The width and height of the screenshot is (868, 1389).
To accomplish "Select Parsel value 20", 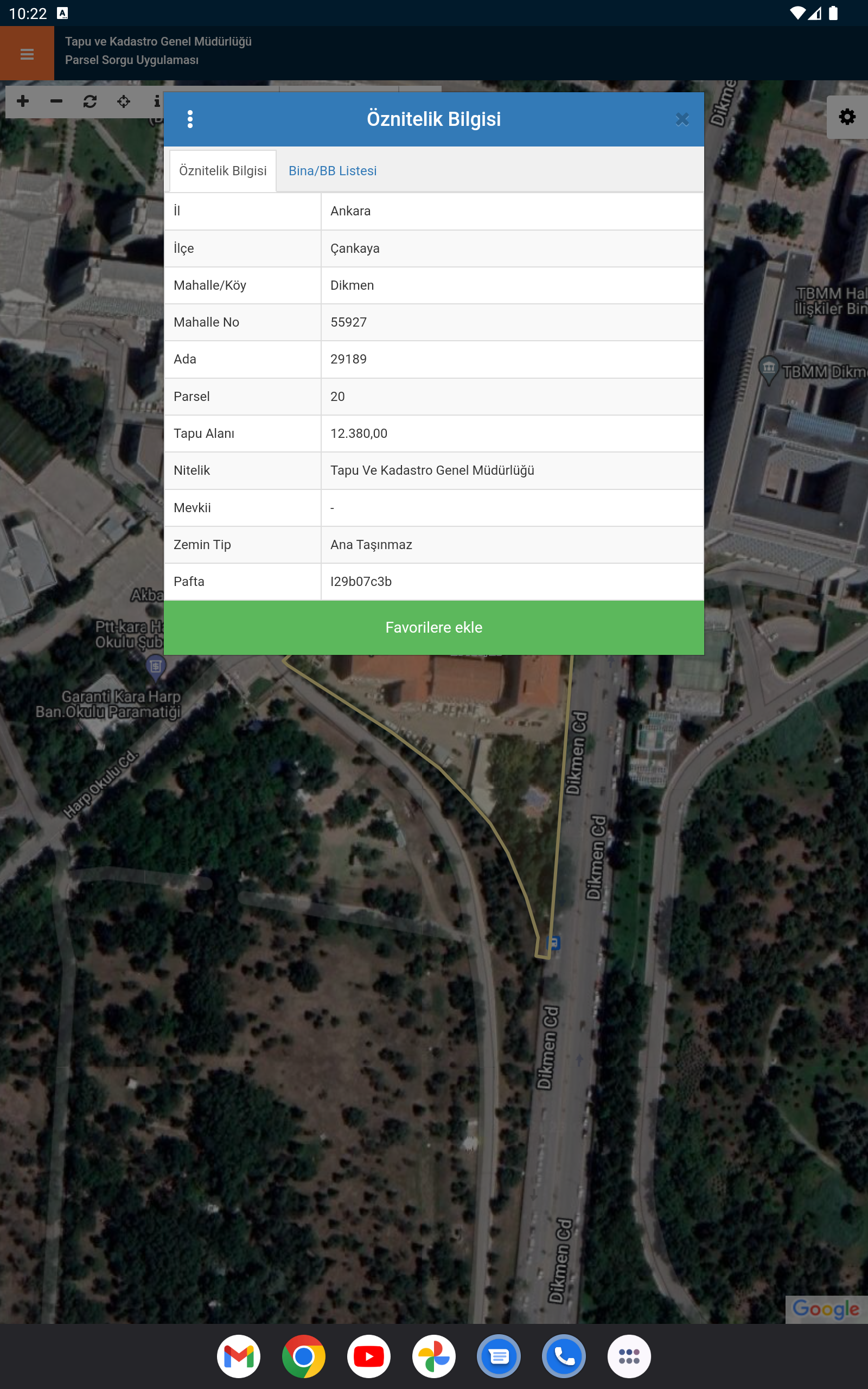I will pyautogui.click(x=512, y=397).
